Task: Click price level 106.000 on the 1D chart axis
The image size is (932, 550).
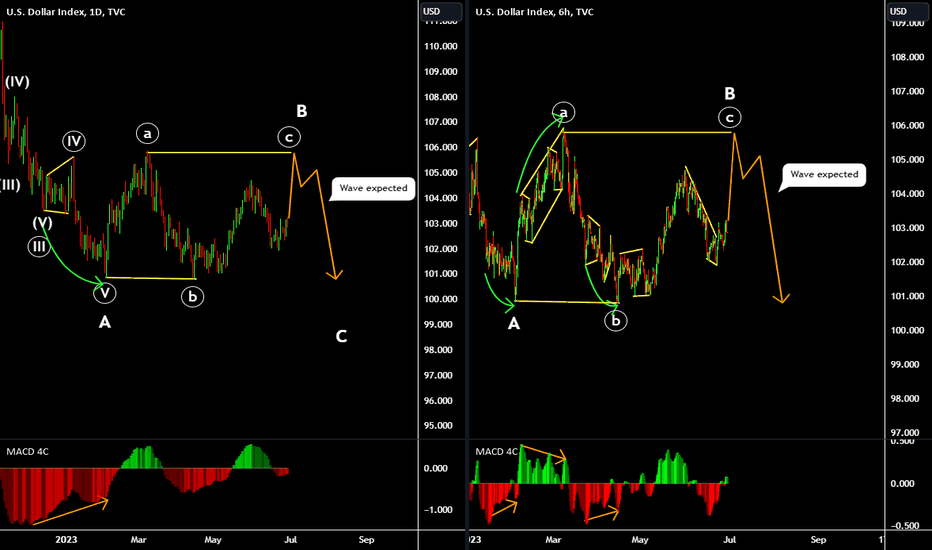Action: [440, 147]
